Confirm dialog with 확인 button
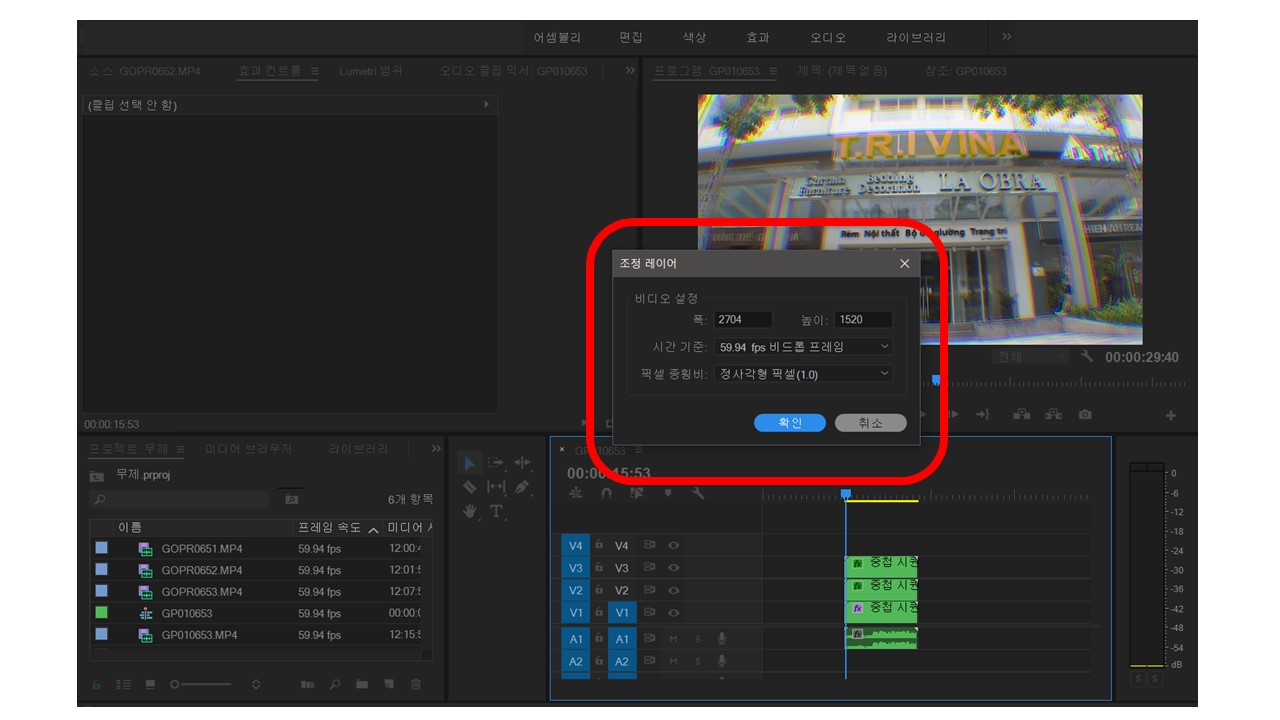1280x720 pixels. coord(790,423)
